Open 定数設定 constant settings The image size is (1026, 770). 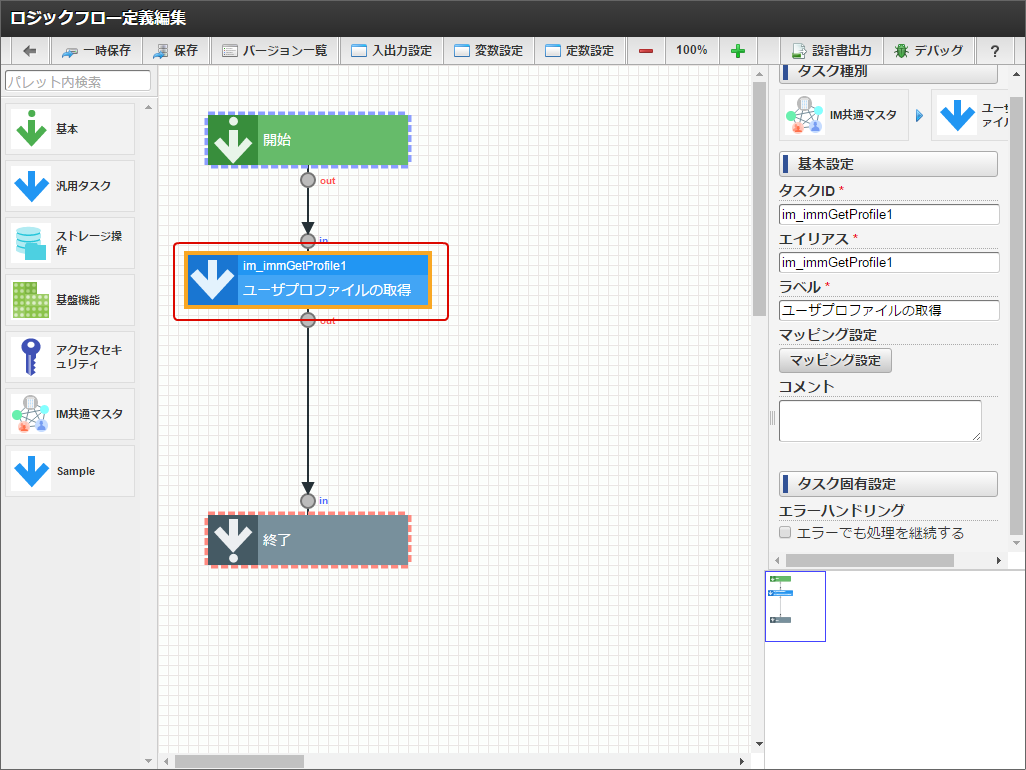pos(580,50)
